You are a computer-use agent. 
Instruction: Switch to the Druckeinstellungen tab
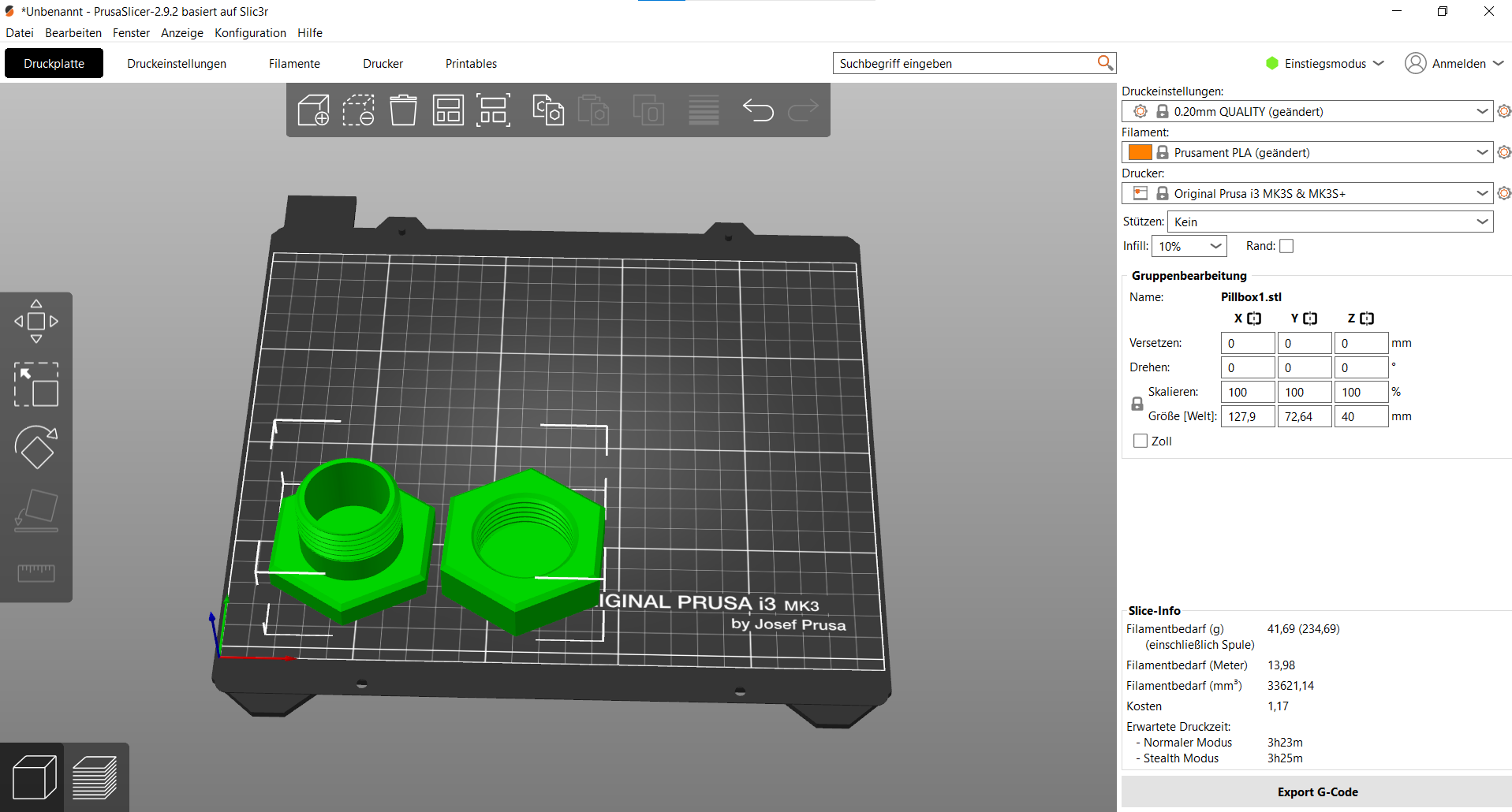(x=177, y=63)
